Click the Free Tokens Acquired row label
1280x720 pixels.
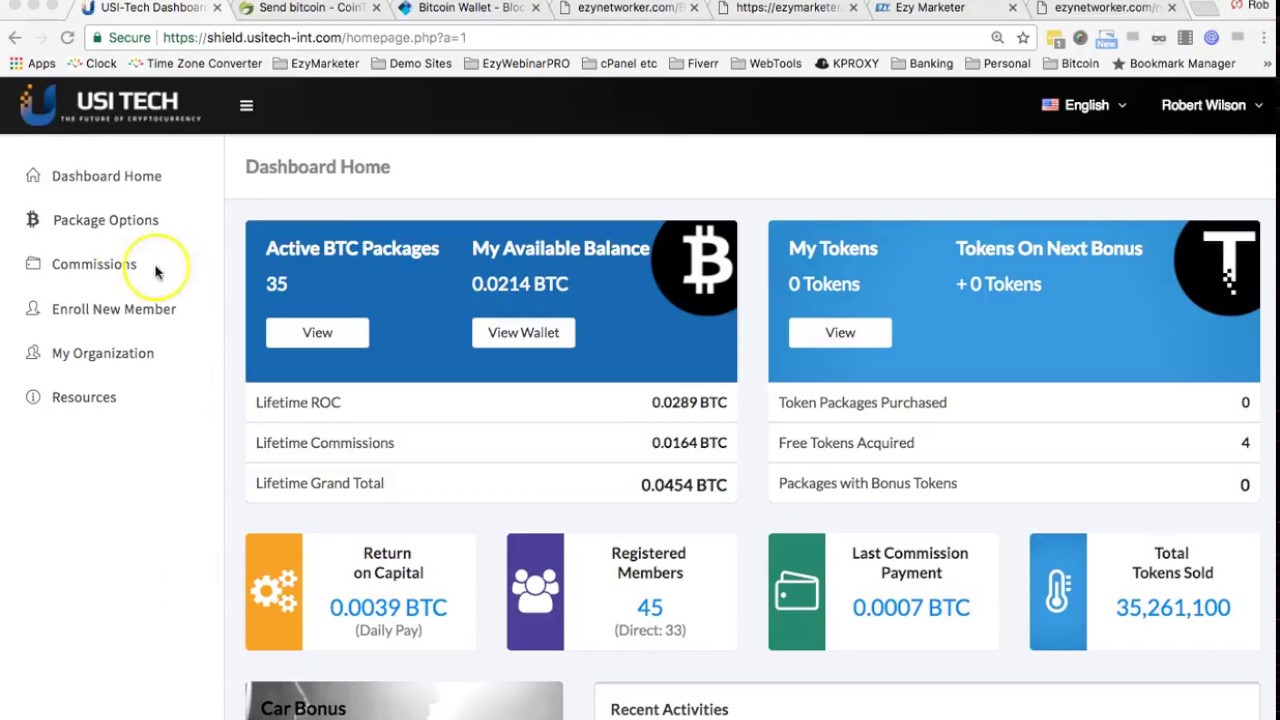[846, 443]
